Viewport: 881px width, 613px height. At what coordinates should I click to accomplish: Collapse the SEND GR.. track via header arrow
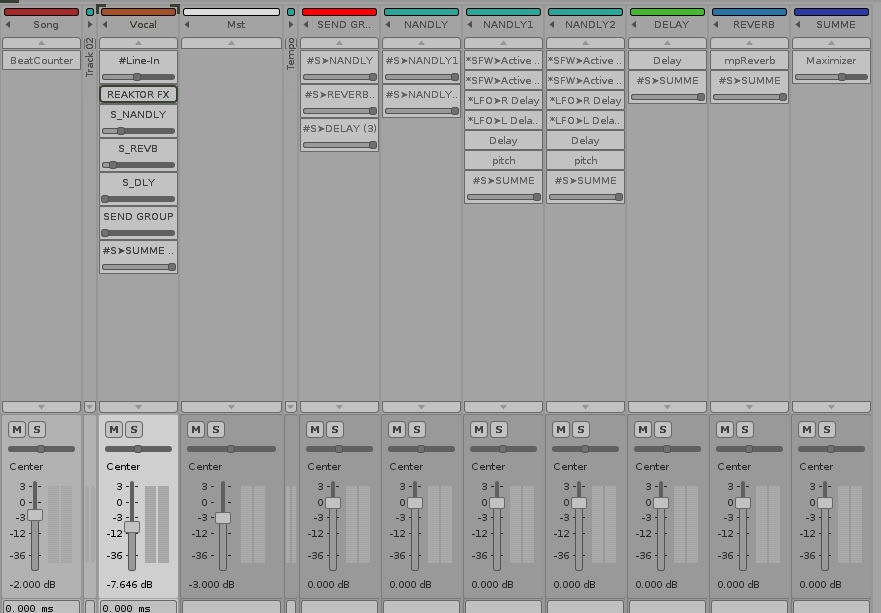point(306,25)
